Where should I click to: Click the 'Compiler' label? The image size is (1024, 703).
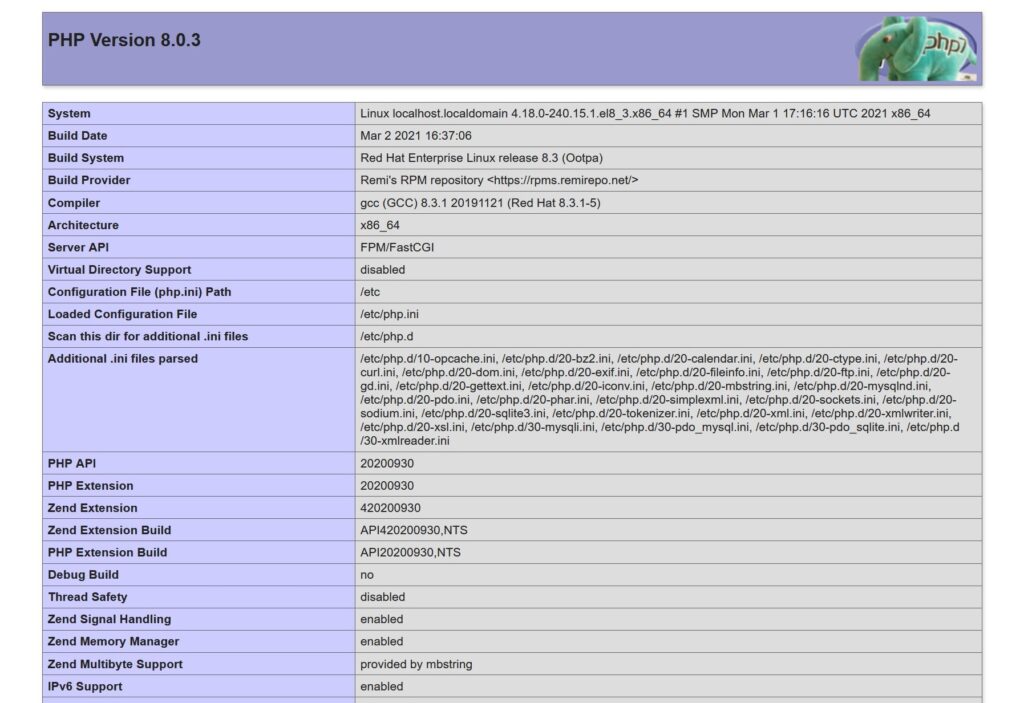(74, 203)
